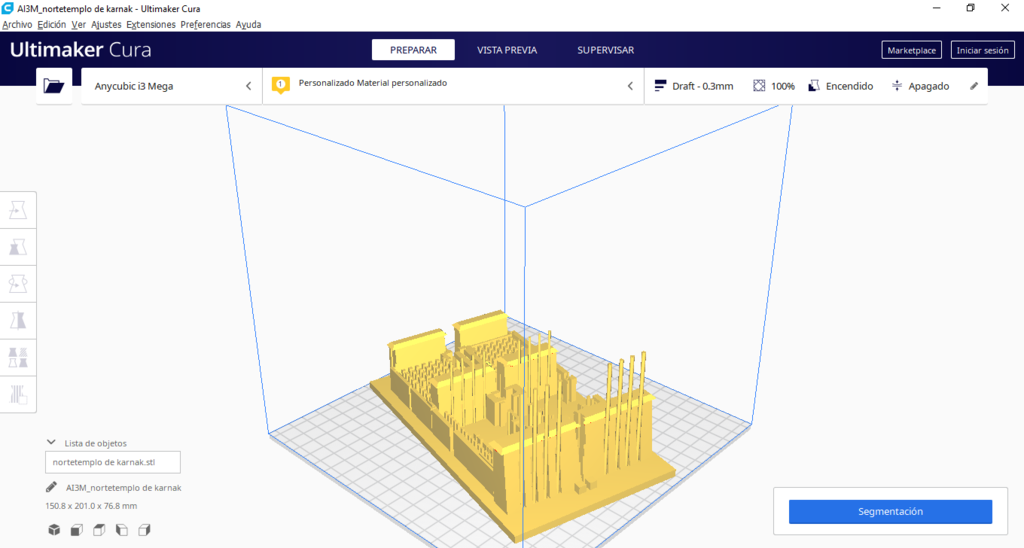Click the material warning badge icon
Screen dimensions: 1024x548
coord(281,85)
